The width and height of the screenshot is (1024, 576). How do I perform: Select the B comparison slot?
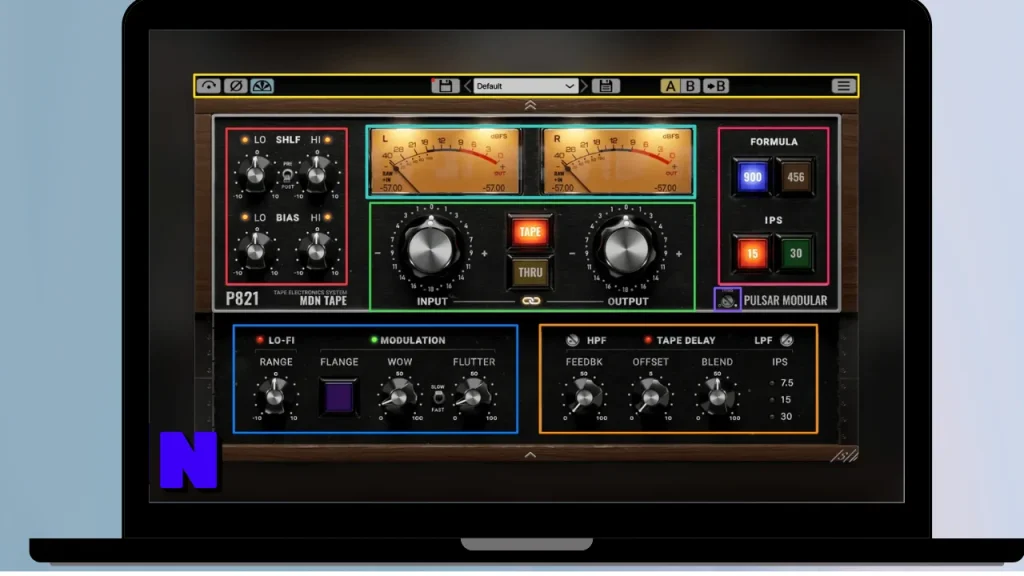point(690,86)
